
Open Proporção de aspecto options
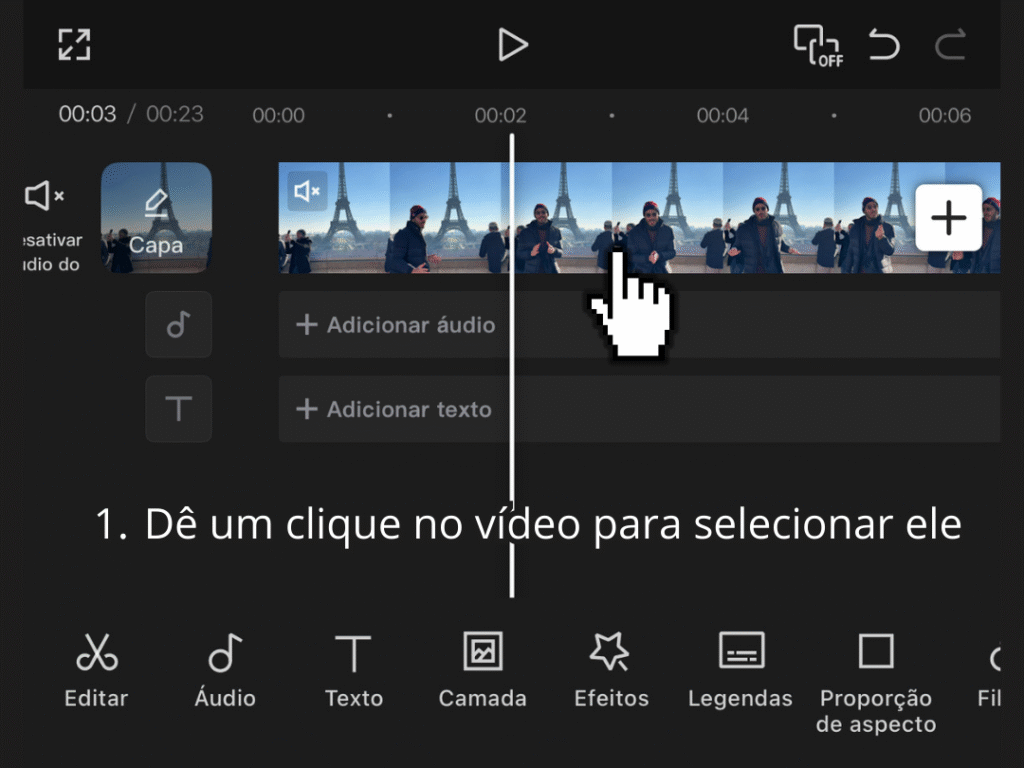(x=875, y=680)
